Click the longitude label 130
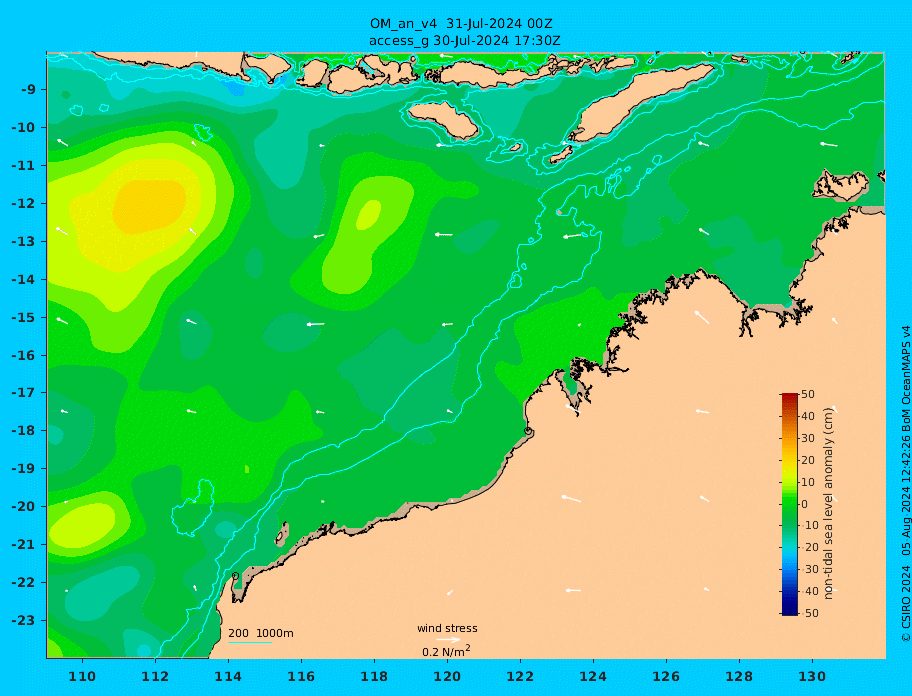 pos(812,676)
